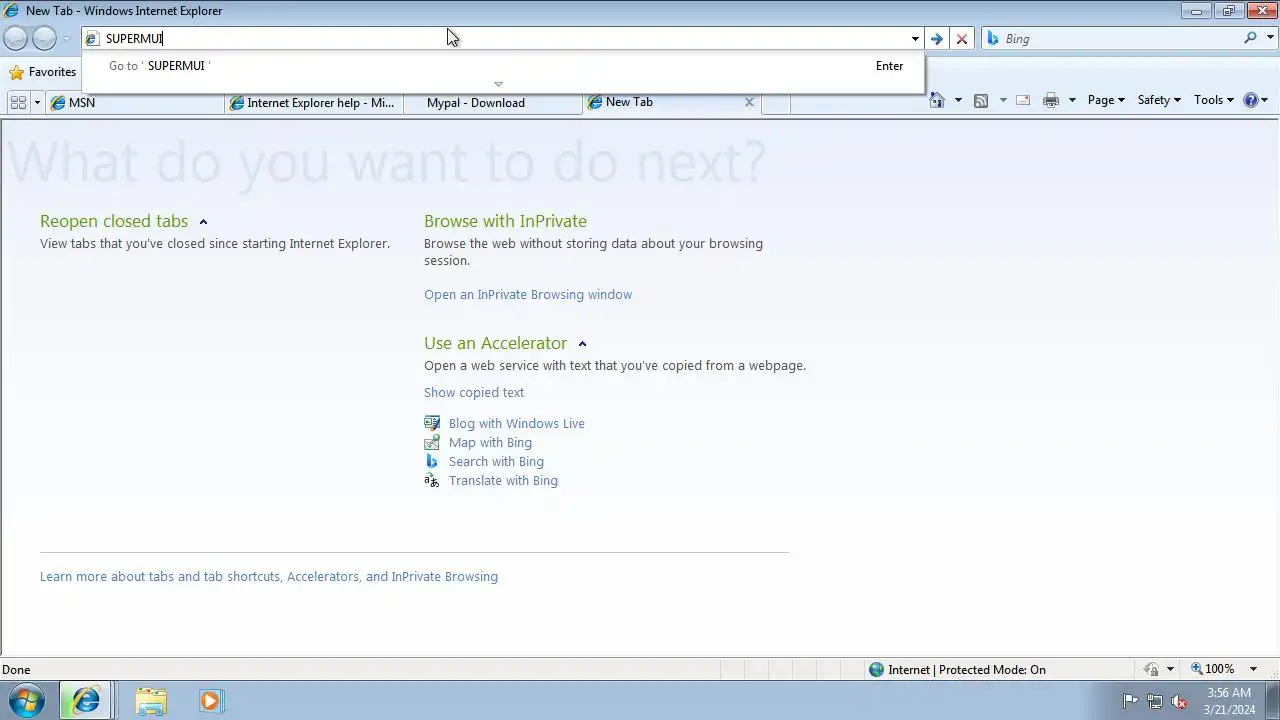
Task: Click the muted volume speaker icon
Action: pyautogui.click(x=1180, y=701)
